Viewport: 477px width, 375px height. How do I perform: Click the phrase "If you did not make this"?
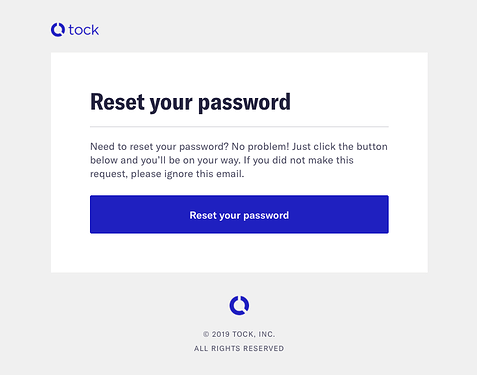click(x=298, y=160)
